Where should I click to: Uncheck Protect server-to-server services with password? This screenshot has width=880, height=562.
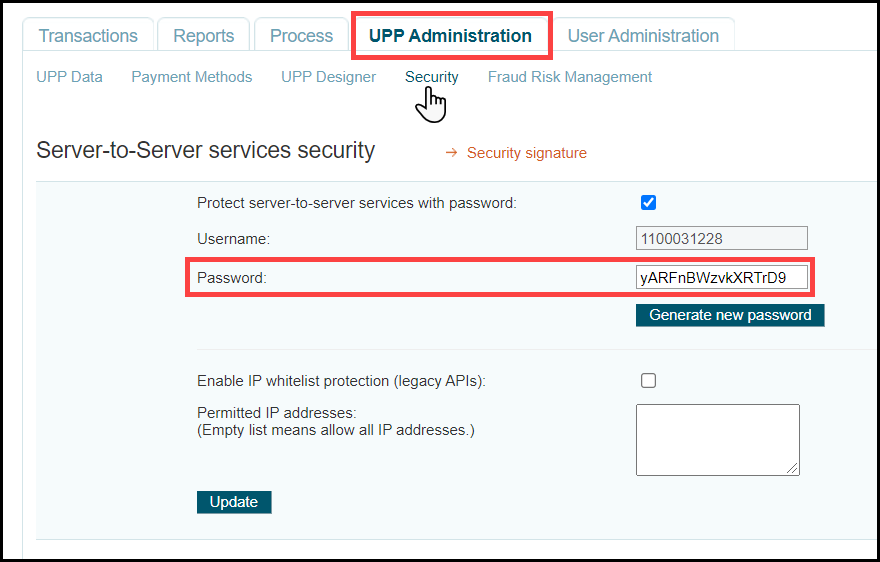click(648, 203)
